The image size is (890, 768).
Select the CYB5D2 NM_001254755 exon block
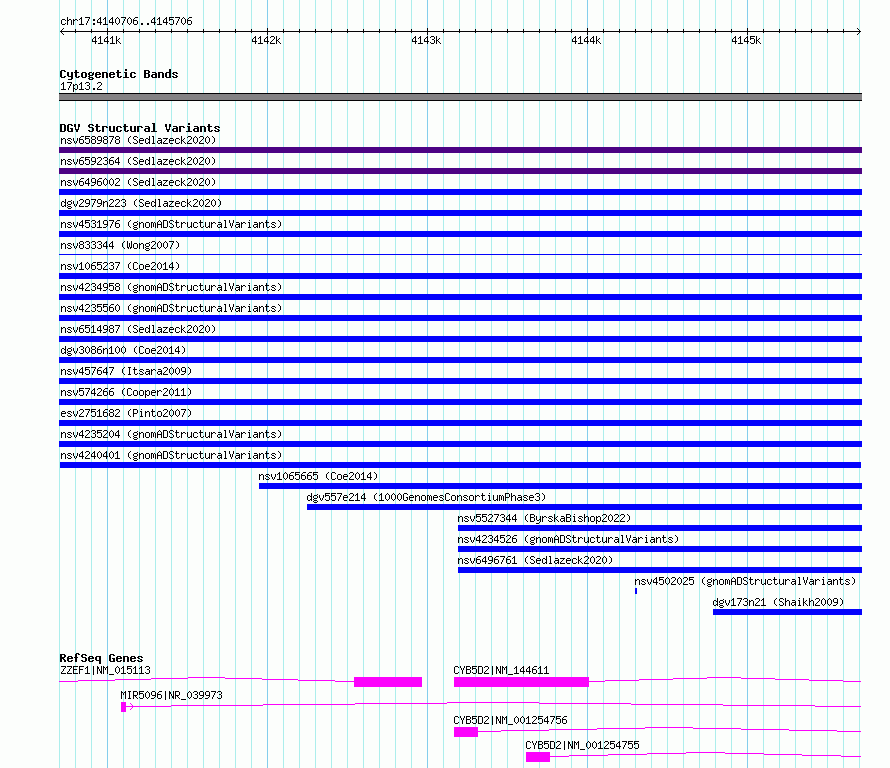point(538,757)
